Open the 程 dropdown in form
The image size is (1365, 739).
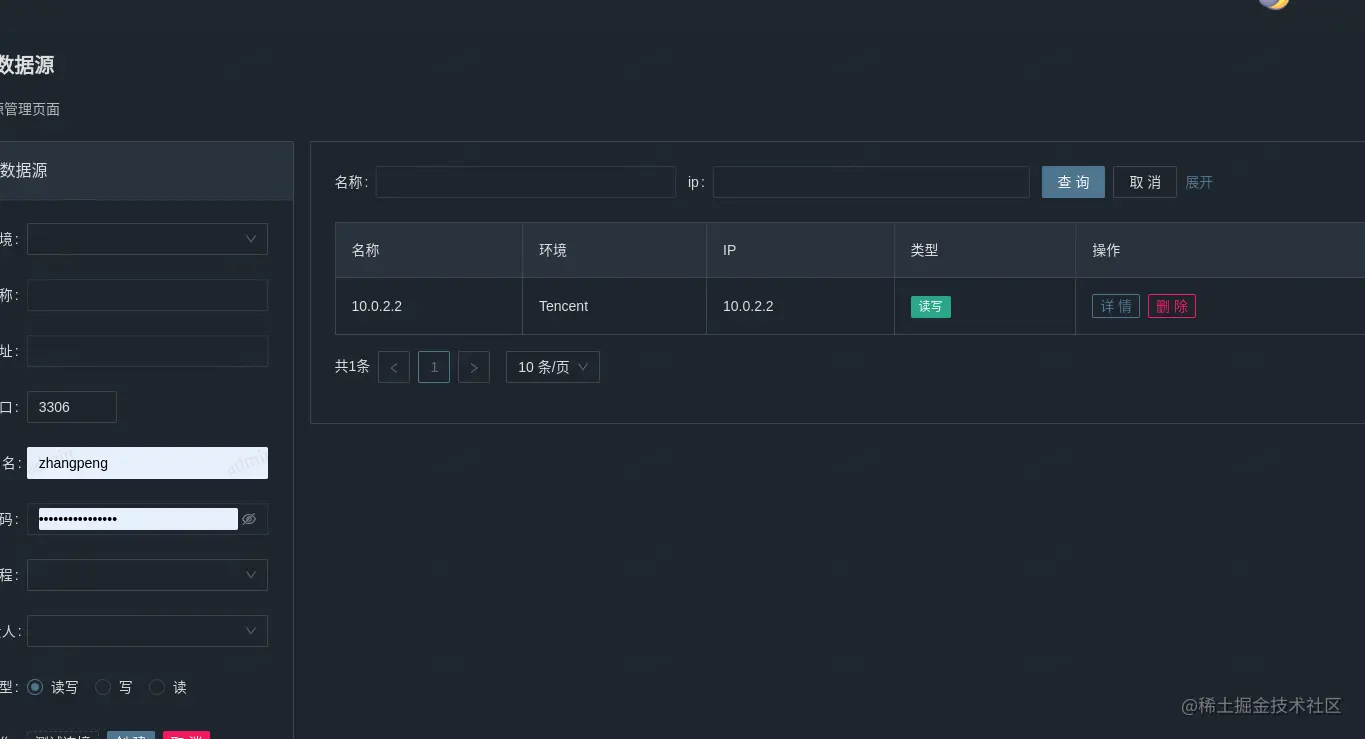(x=147, y=575)
